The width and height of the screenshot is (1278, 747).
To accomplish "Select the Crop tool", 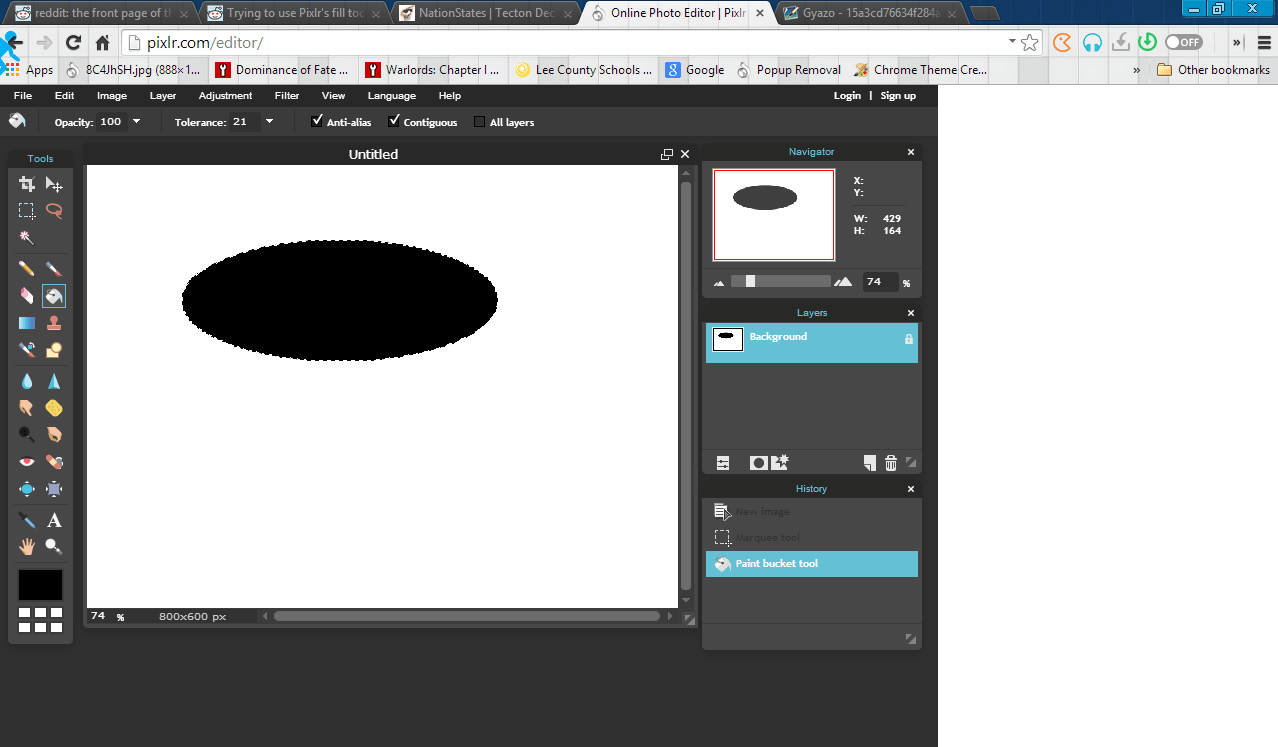I will 25,184.
